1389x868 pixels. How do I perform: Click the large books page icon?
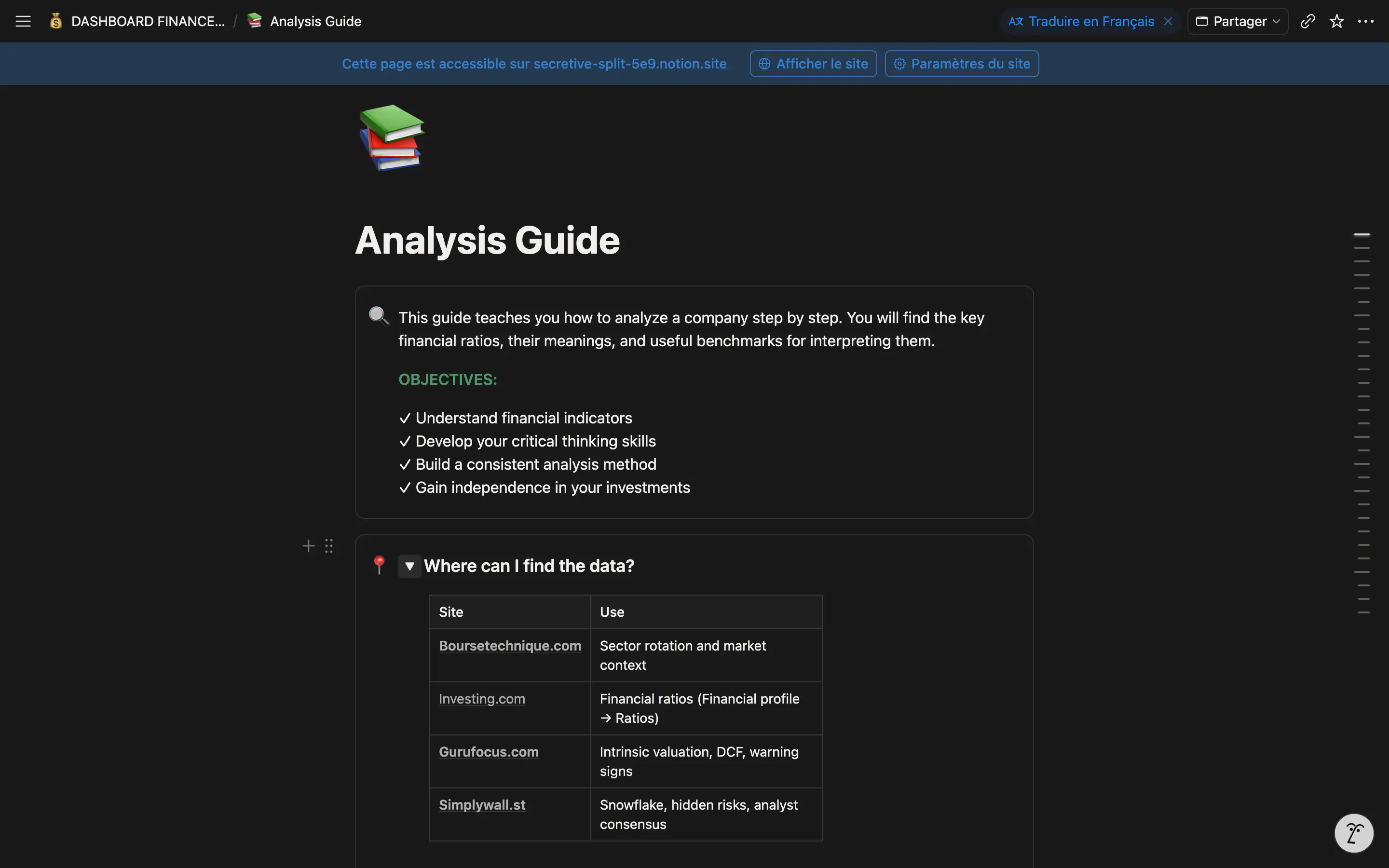pos(392,137)
